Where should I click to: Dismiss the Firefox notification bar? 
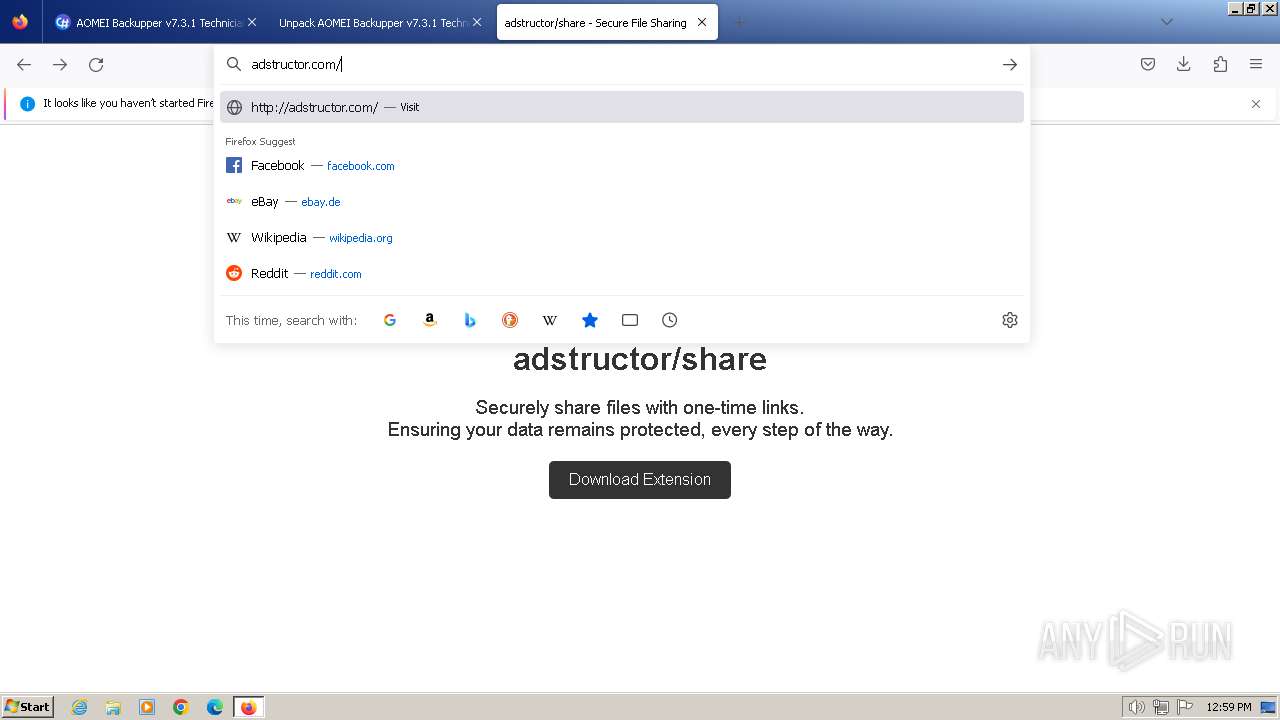(x=1256, y=104)
